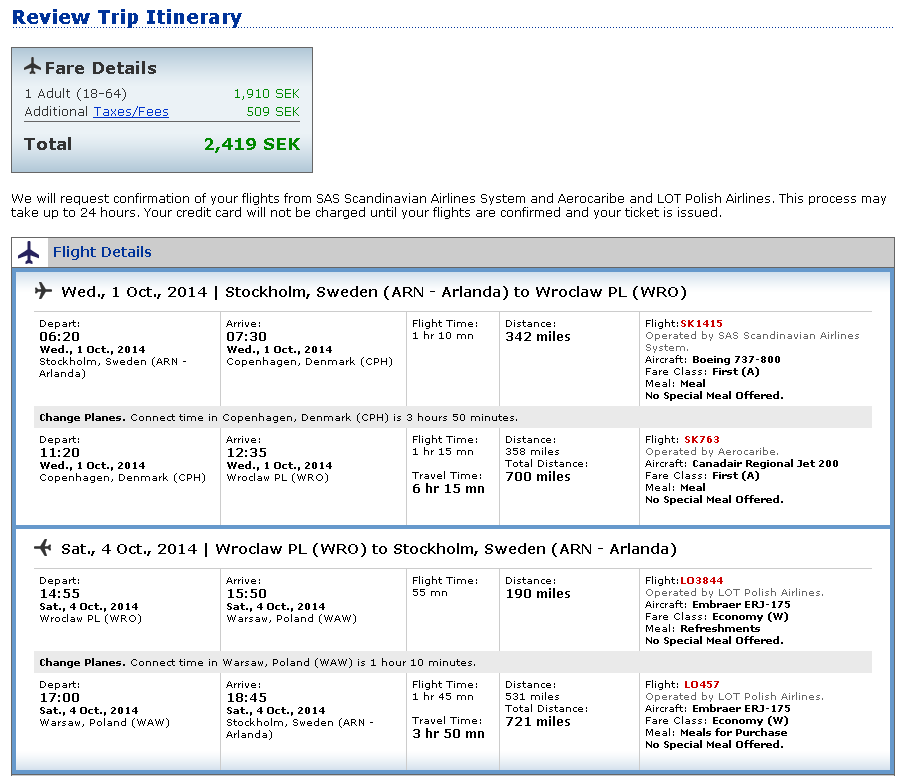Open flight SK1415 details link
Image resolution: width=906 pixels, height=776 pixels.
(701, 324)
